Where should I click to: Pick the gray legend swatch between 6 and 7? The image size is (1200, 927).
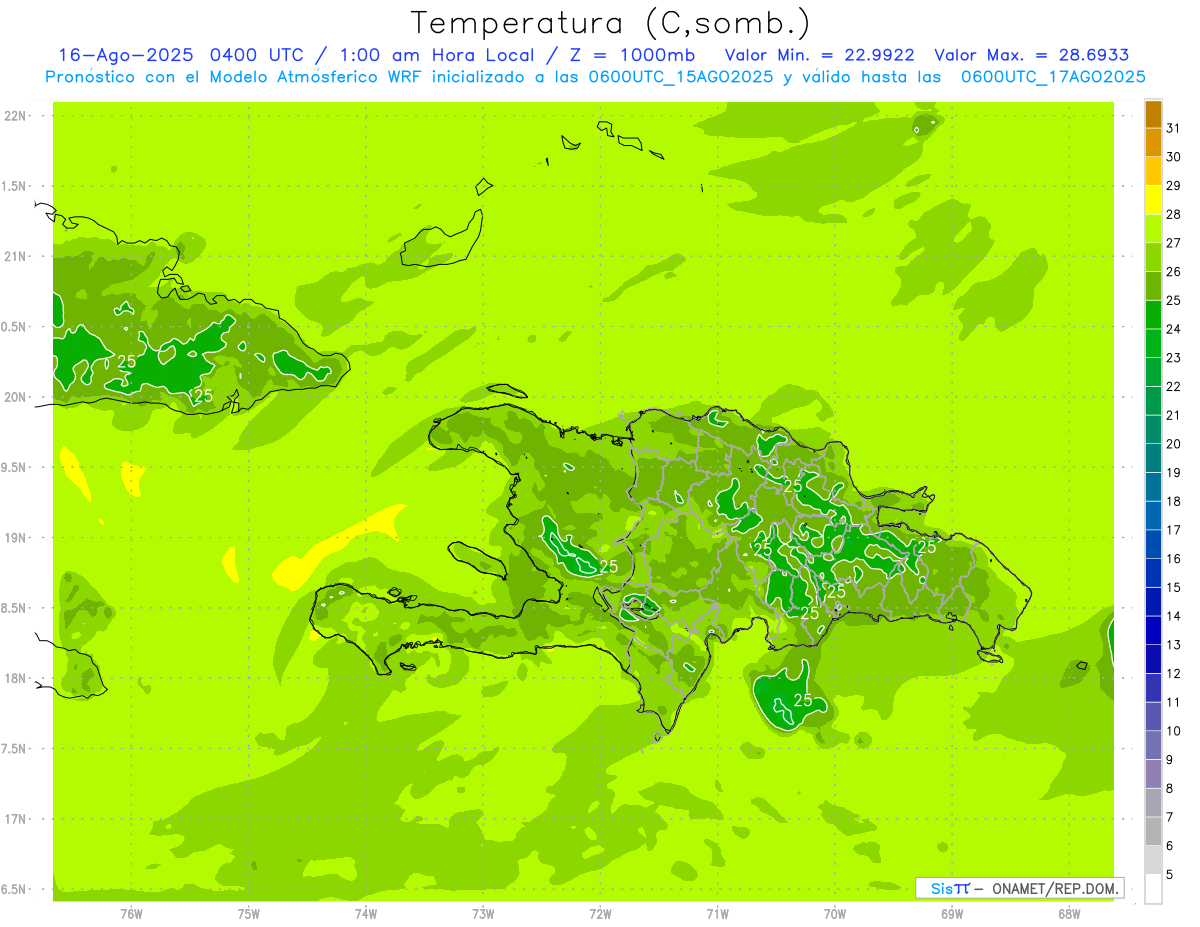[1153, 831]
